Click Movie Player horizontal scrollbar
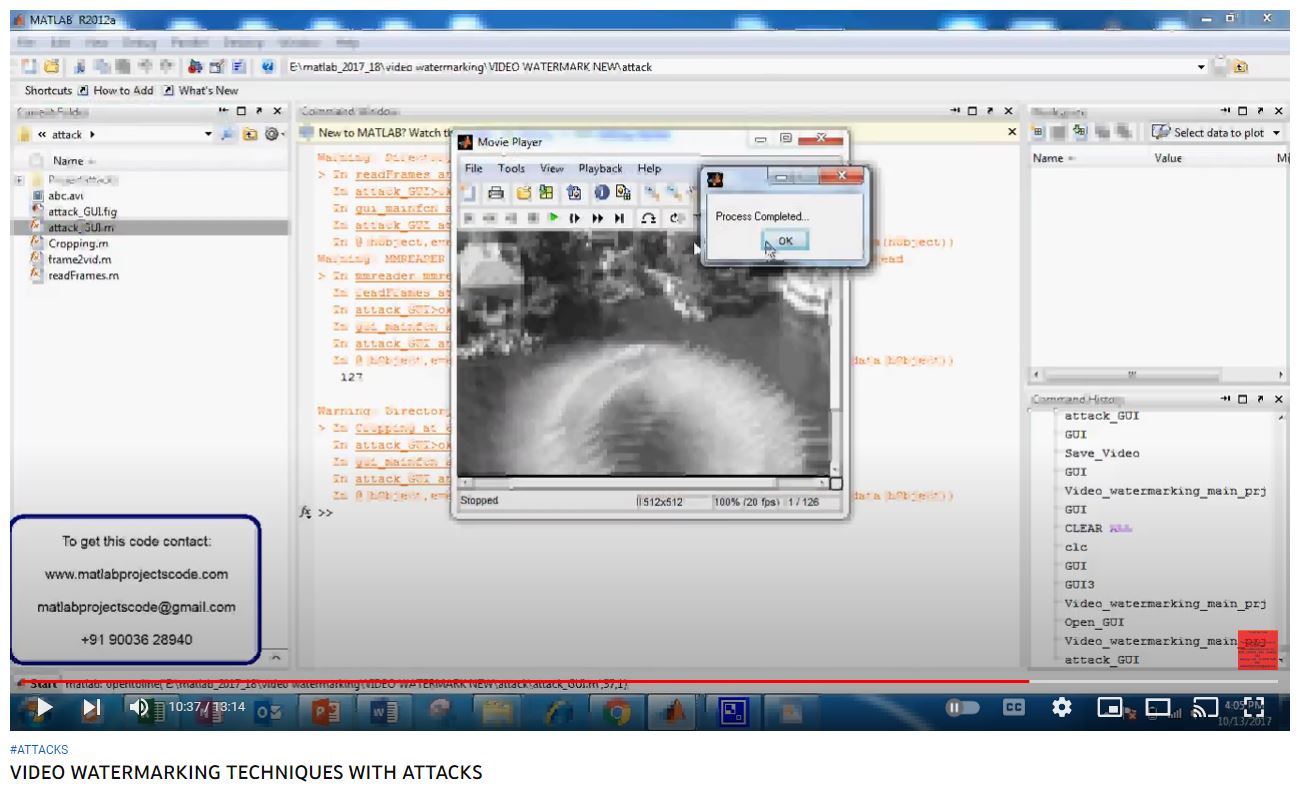This screenshot has height=791, width=1300. click(x=642, y=484)
